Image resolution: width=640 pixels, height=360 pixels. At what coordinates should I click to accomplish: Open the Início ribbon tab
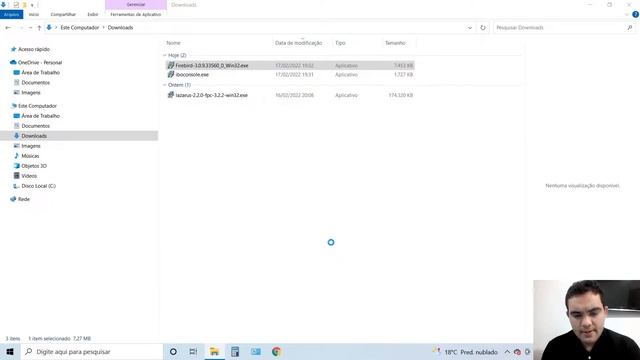[x=34, y=14]
